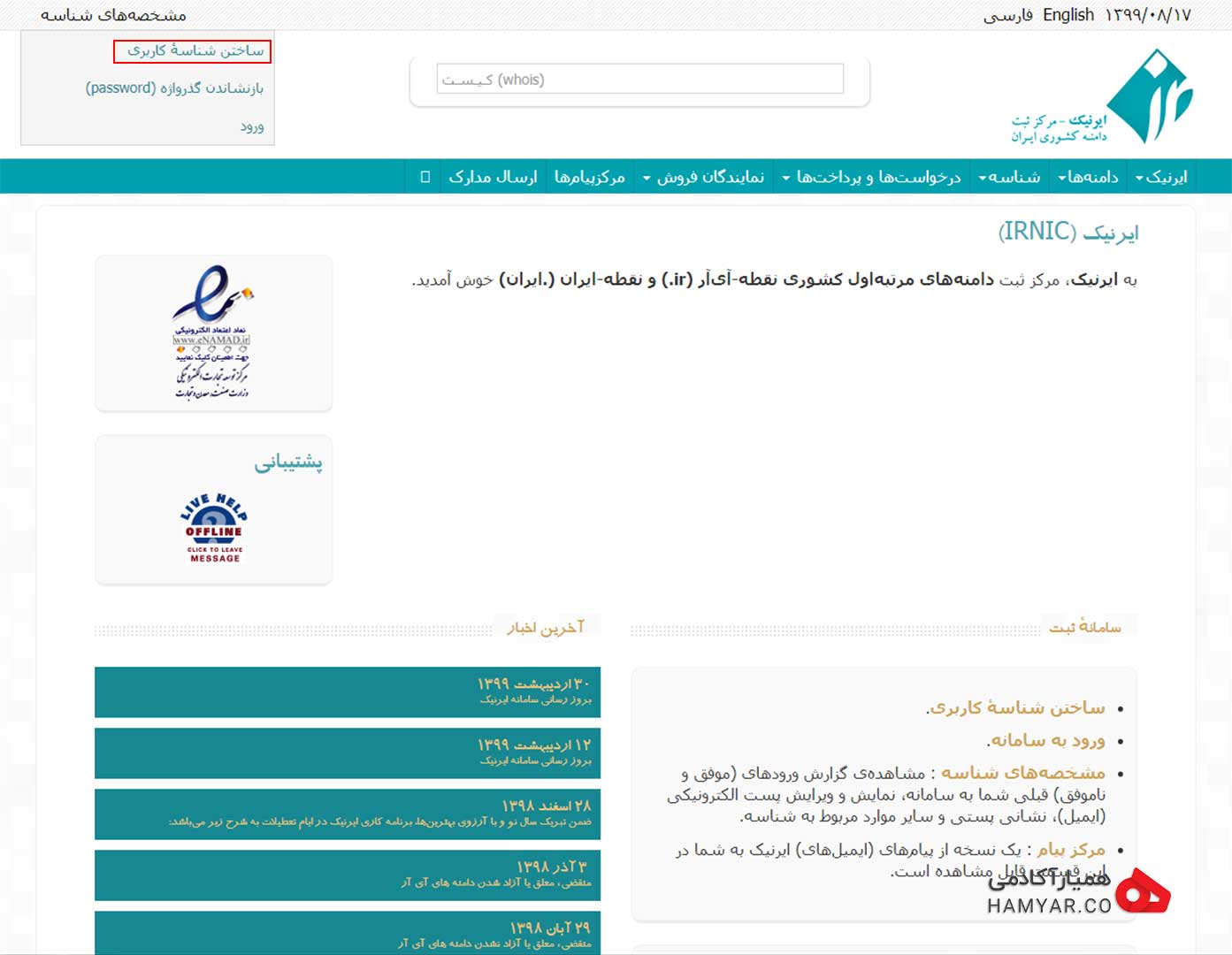Image resolution: width=1232 pixels, height=955 pixels.
Task: Click the IRNIC logo at top right
Action: (1103, 96)
